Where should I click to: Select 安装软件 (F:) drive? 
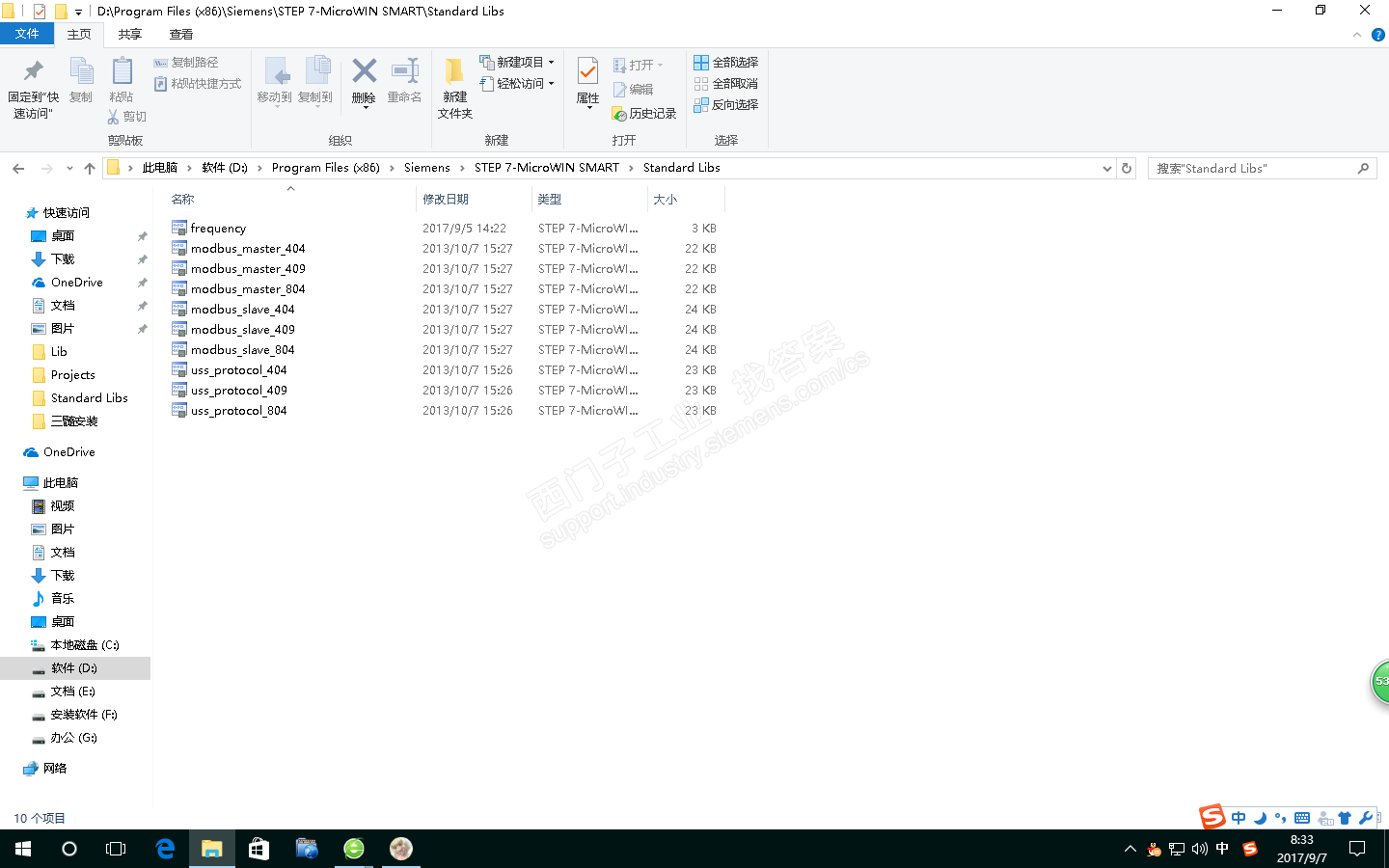point(84,715)
